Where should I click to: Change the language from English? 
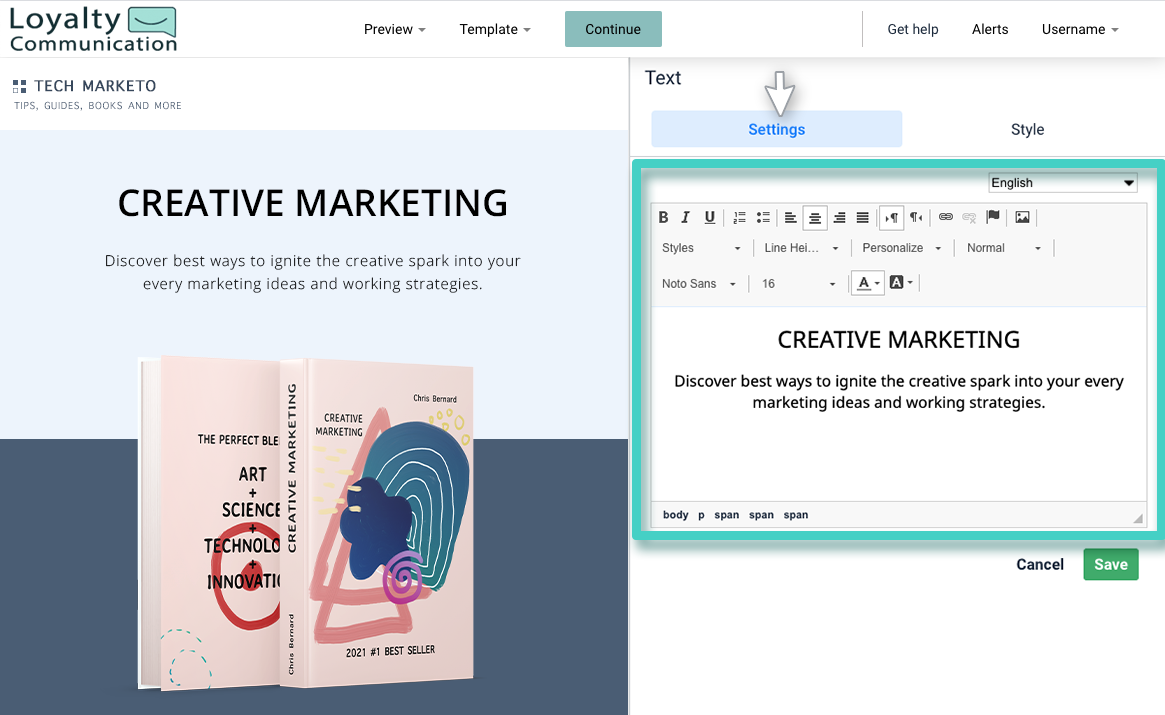point(1062,182)
